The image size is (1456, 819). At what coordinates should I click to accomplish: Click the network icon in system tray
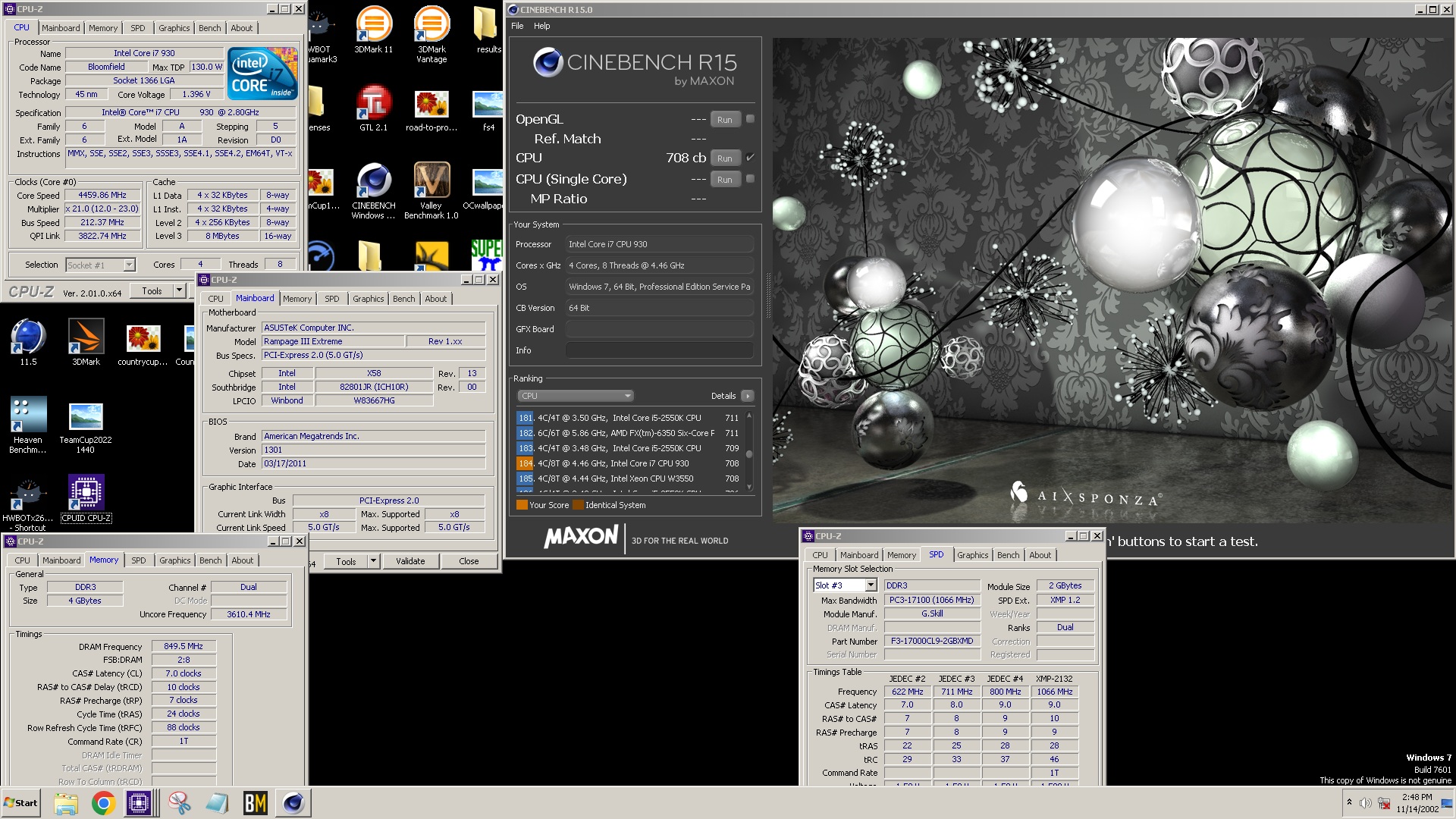1383,803
